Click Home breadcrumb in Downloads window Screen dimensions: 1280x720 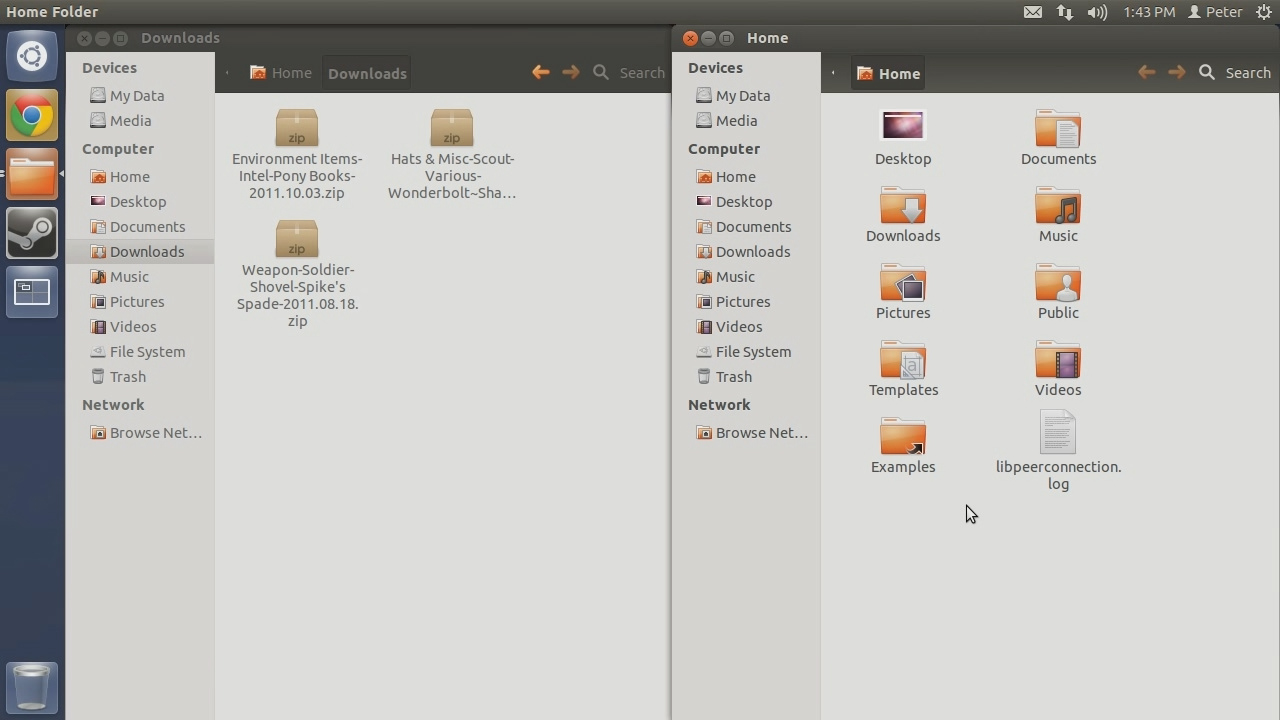click(x=281, y=73)
